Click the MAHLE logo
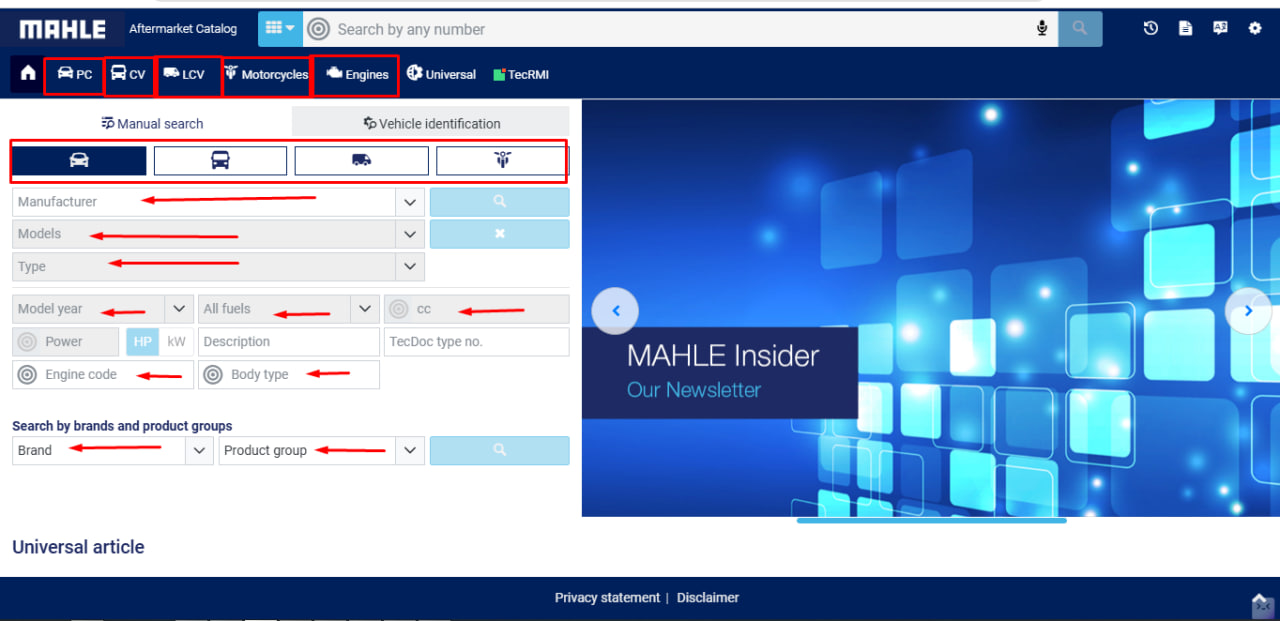 click(62, 29)
